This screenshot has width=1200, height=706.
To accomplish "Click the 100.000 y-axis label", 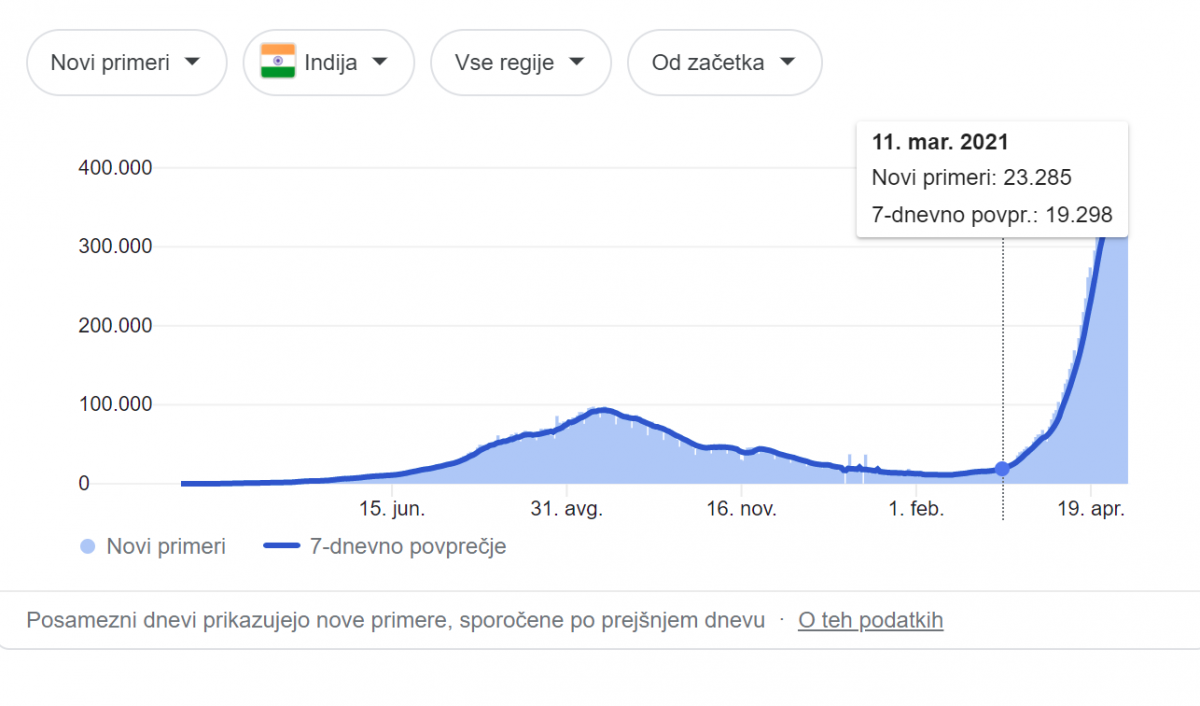I will tap(115, 405).
